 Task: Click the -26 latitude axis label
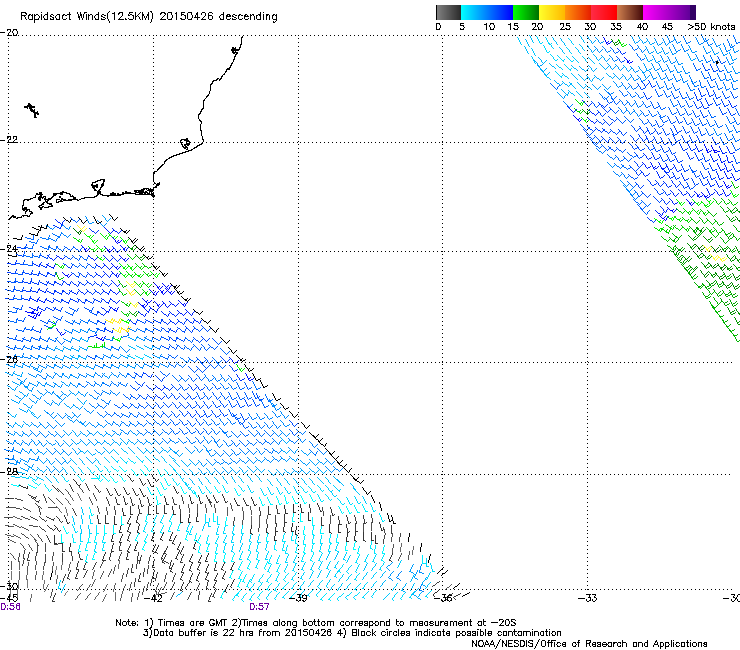[9, 360]
